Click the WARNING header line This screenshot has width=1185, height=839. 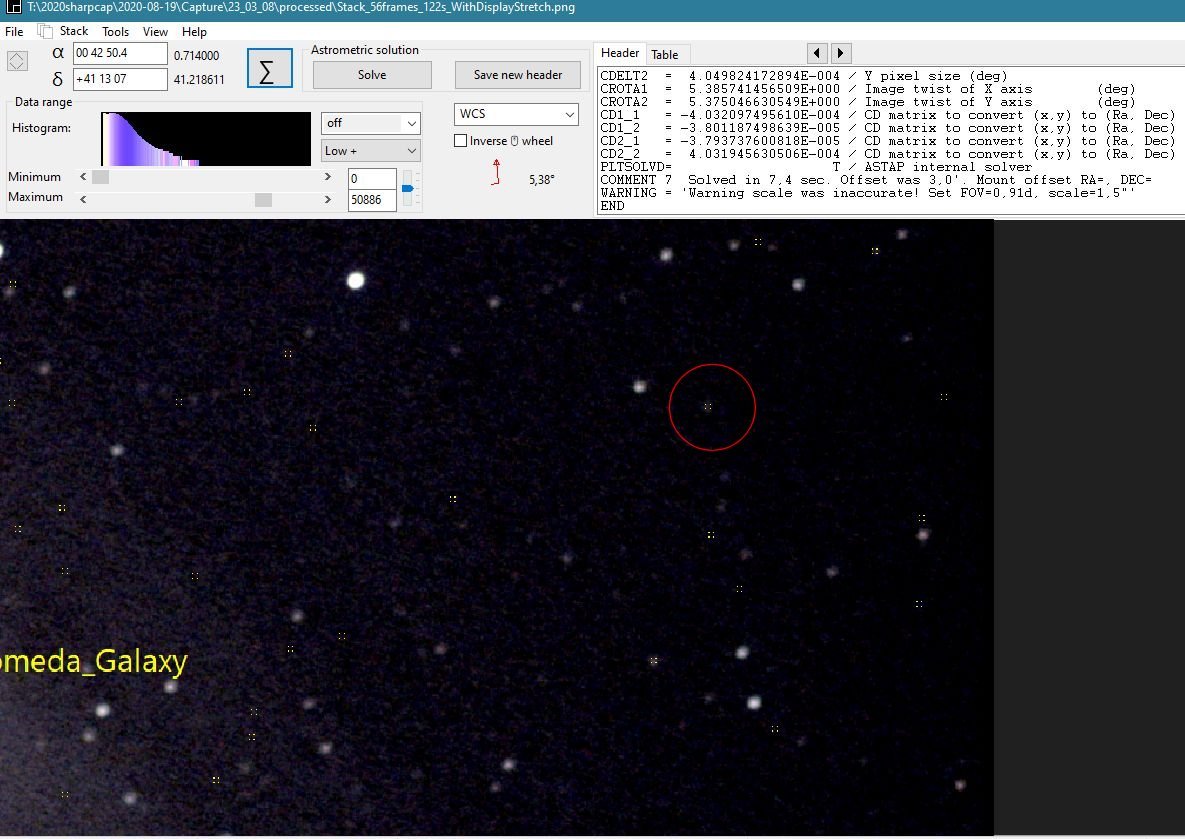pos(867,193)
